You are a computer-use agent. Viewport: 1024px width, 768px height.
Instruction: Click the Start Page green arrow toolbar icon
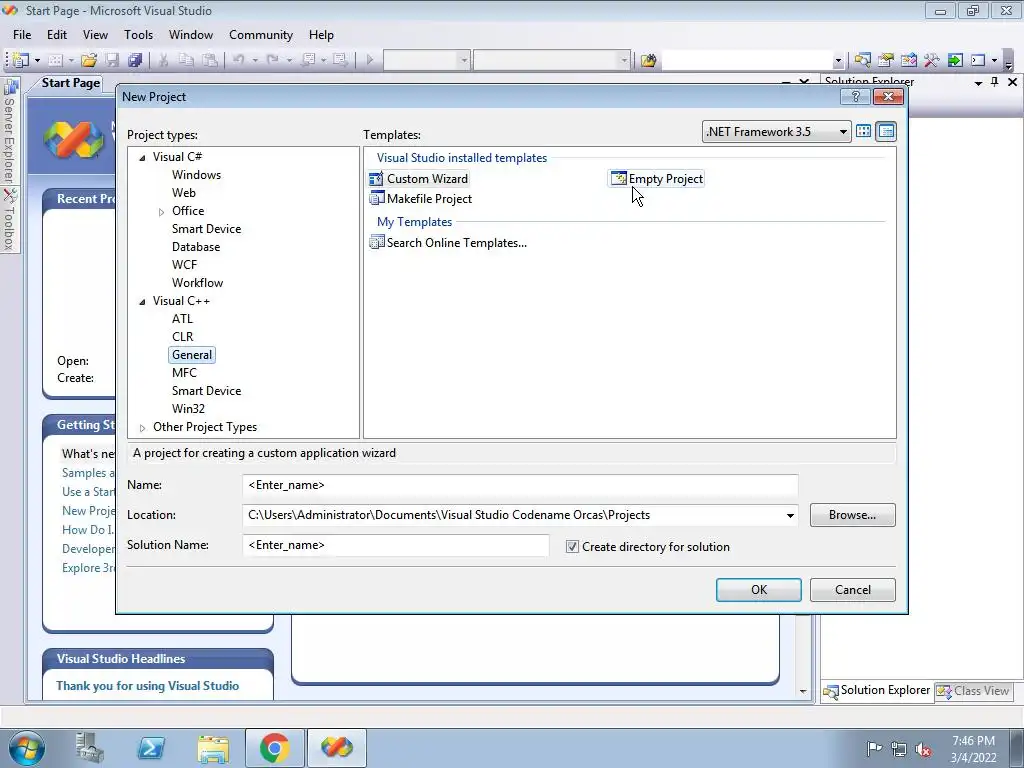point(955,60)
